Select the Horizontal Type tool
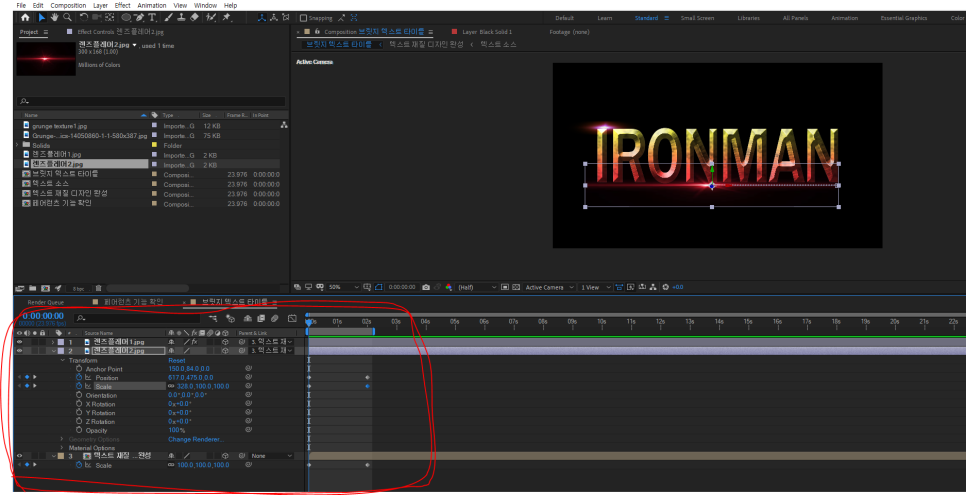966x495 pixels. 152,18
